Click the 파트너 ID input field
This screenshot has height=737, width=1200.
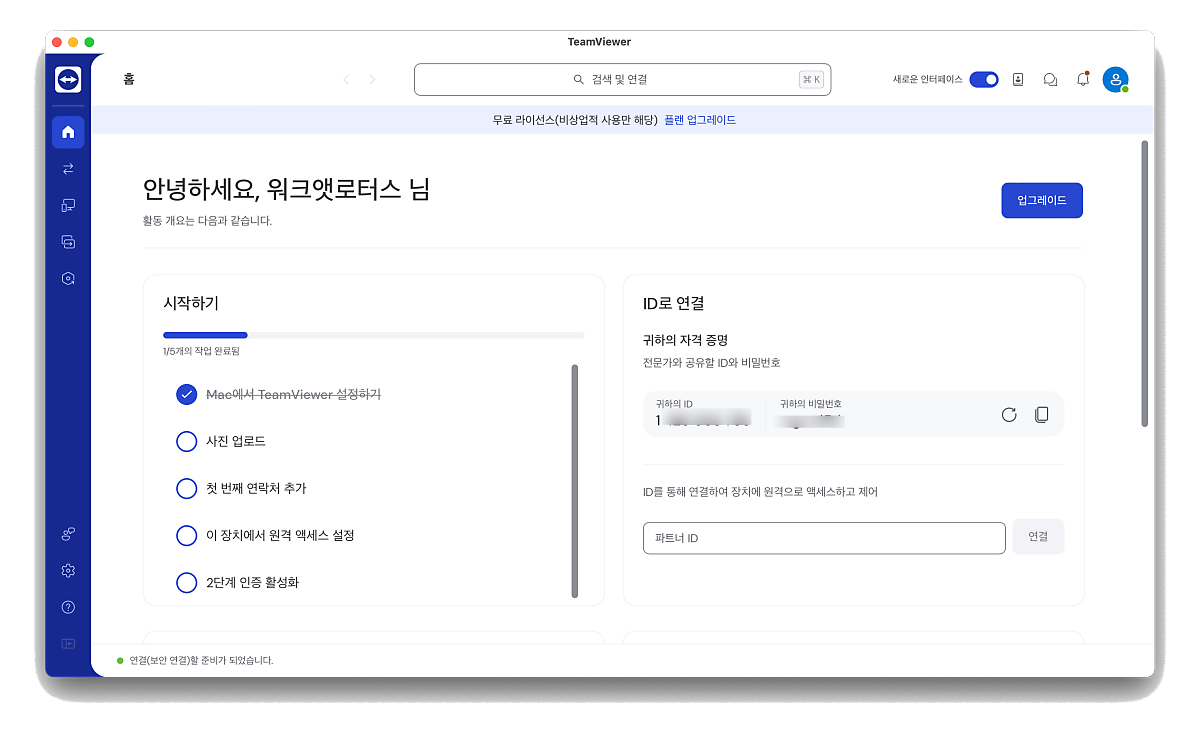[x=824, y=538]
